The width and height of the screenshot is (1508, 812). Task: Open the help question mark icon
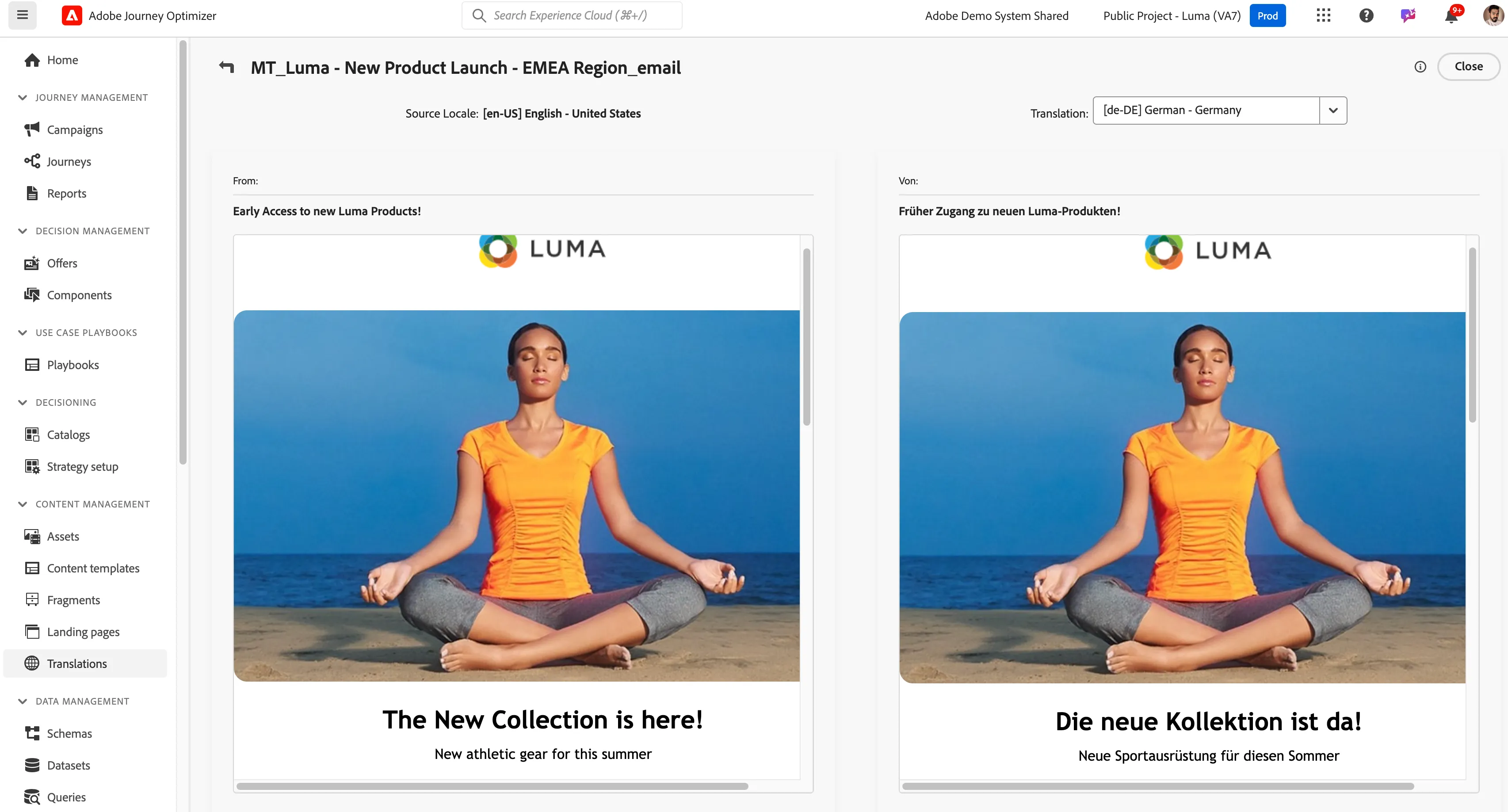point(1366,16)
